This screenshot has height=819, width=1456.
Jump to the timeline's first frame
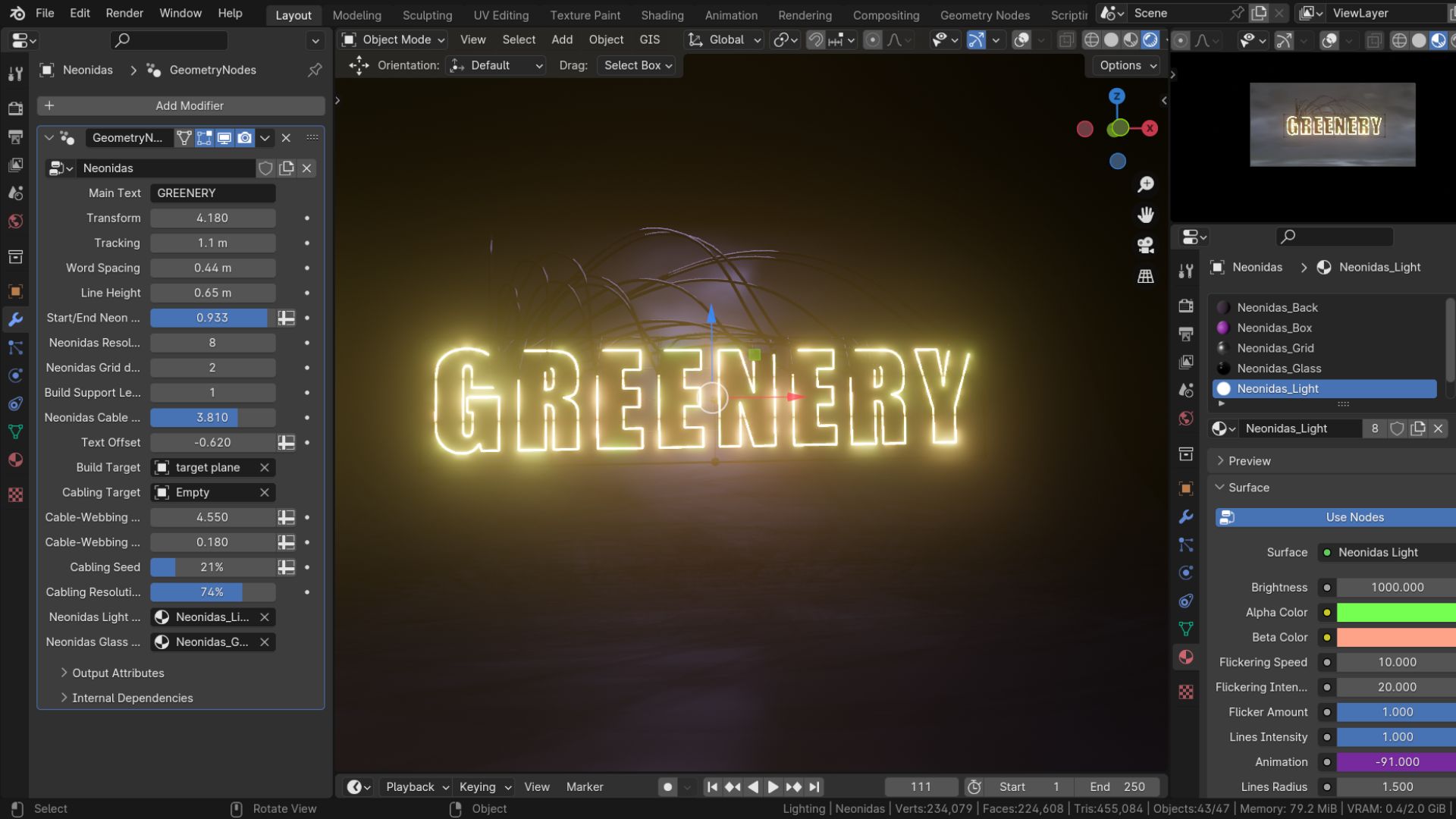pos(711,787)
